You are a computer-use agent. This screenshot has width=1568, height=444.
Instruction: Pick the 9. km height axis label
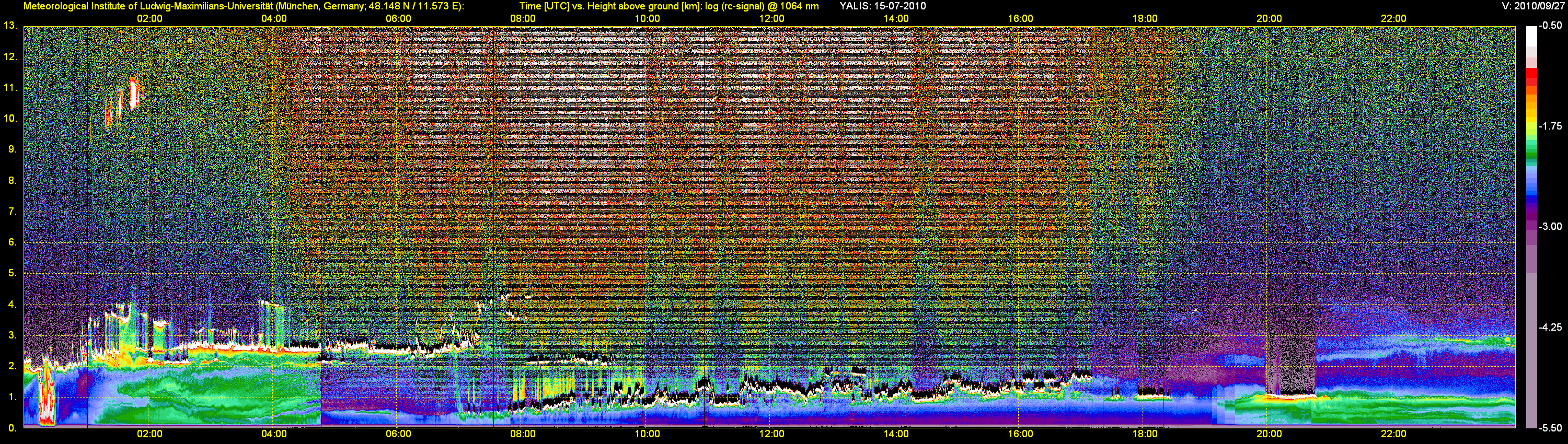coord(12,149)
